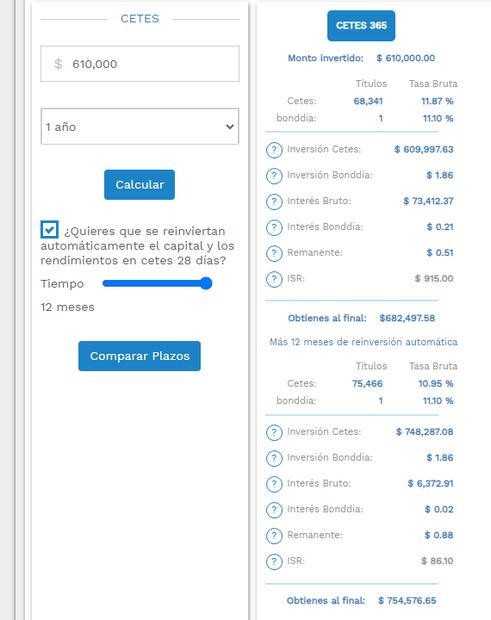Click the Cetes títulos value 68,341
This screenshot has width=491, height=620.
pos(368,101)
